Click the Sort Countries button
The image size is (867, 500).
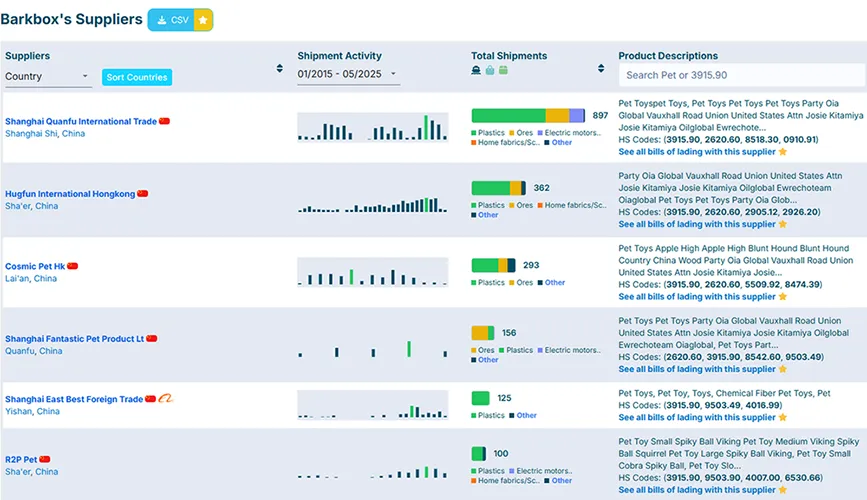137,77
